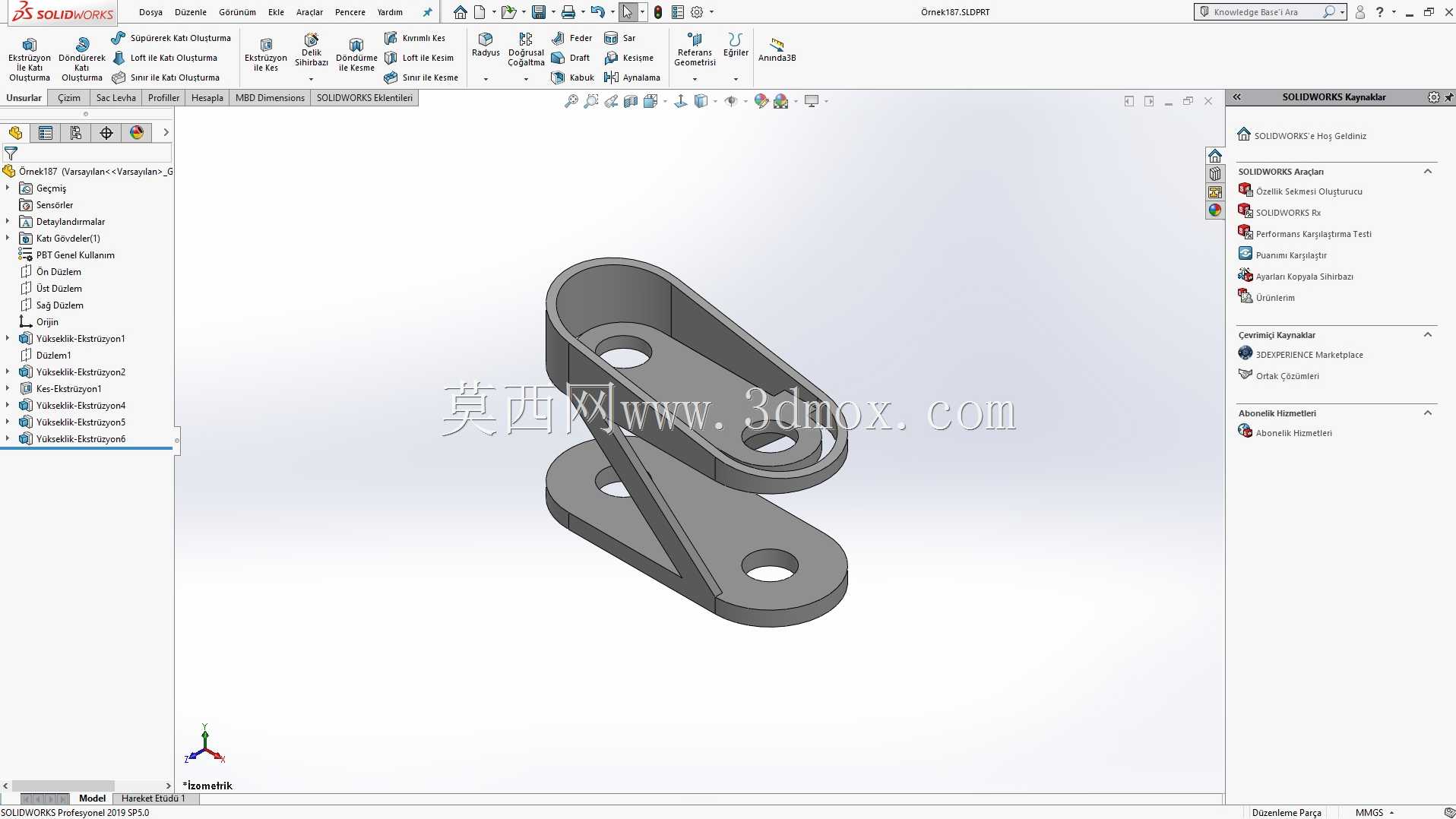Click the undo arrow icon

click(x=598, y=12)
